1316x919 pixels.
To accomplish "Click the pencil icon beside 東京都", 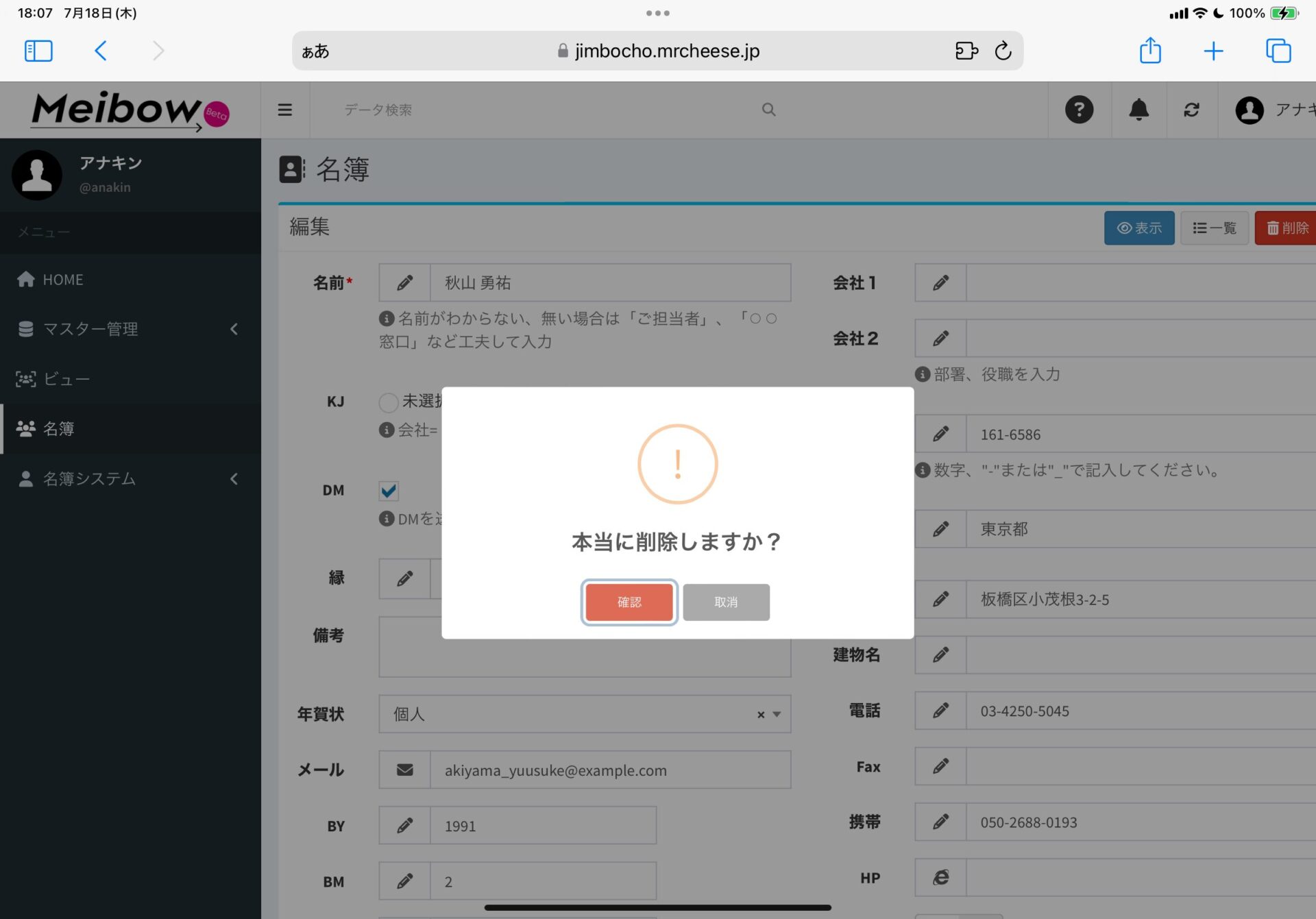I will pyautogui.click(x=940, y=528).
